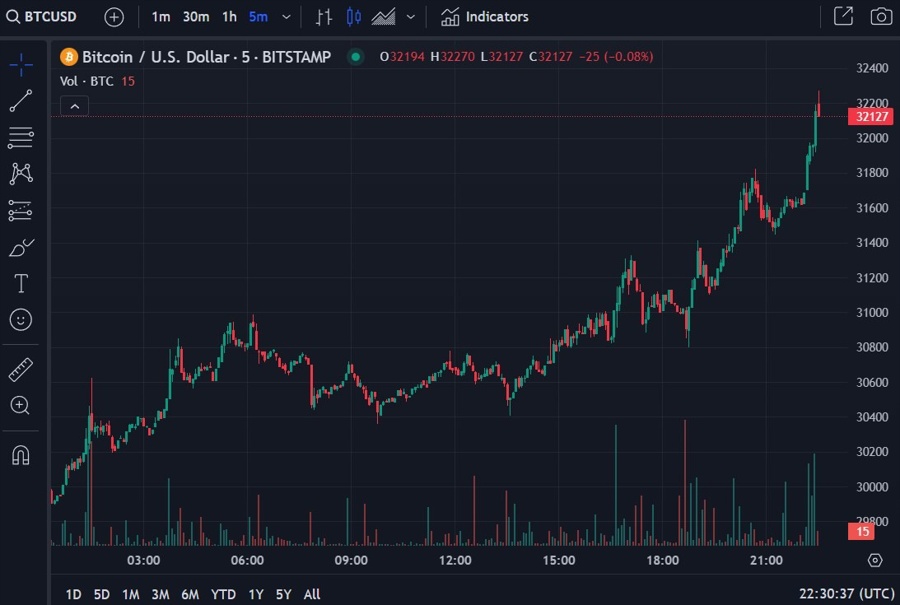This screenshot has height=605, width=900.
Task: Set the range to 6M
Action: (x=190, y=594)
